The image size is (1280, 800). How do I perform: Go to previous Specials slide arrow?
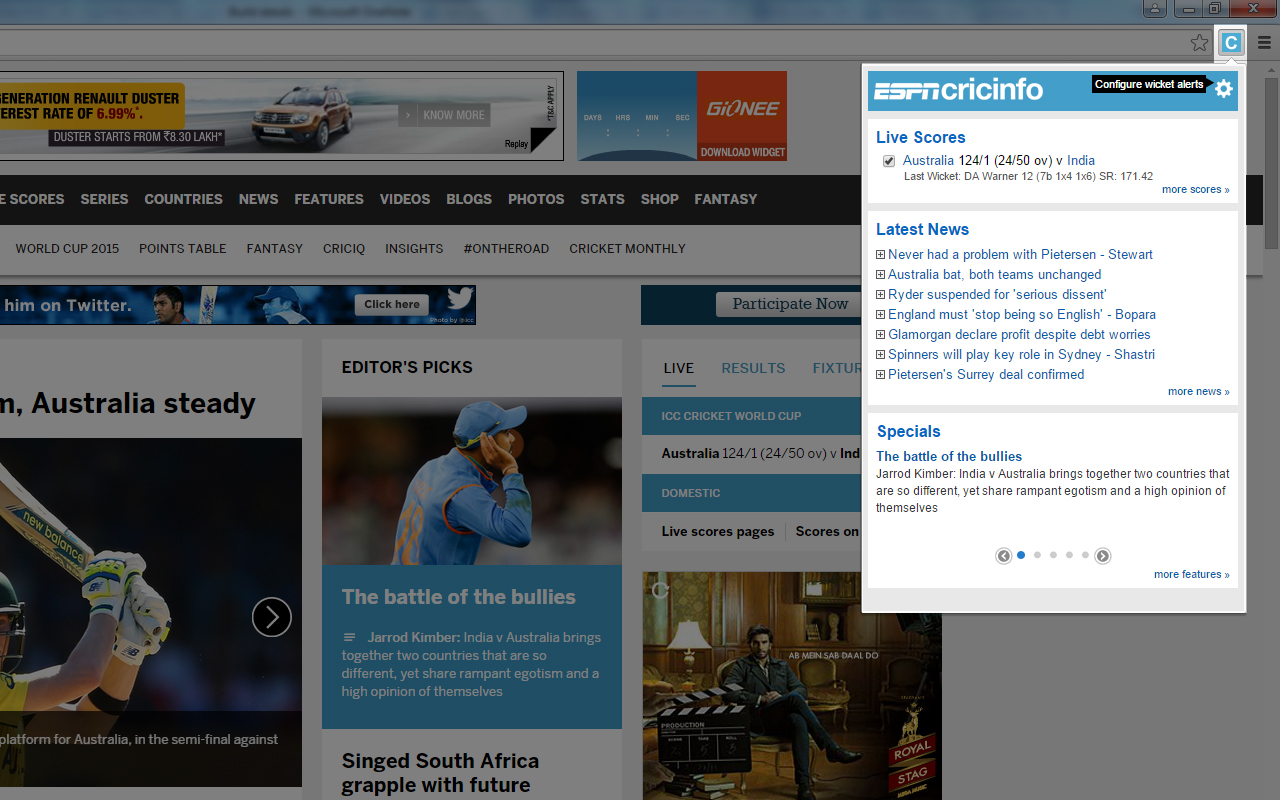pyautogui.click(x=1003, y=556)
